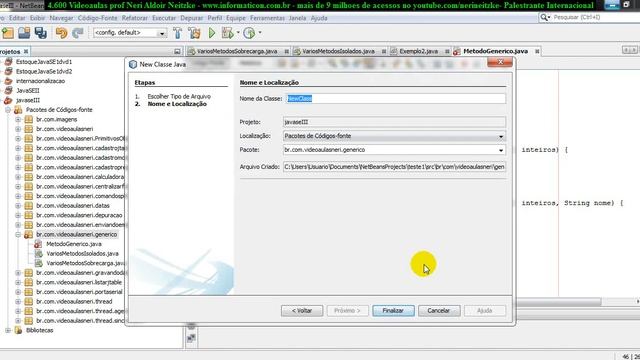Viewport: 640px width, 360px height.
Task: Select br.com.videoaulasneri.portaserial package
Action: coord(79,292)
